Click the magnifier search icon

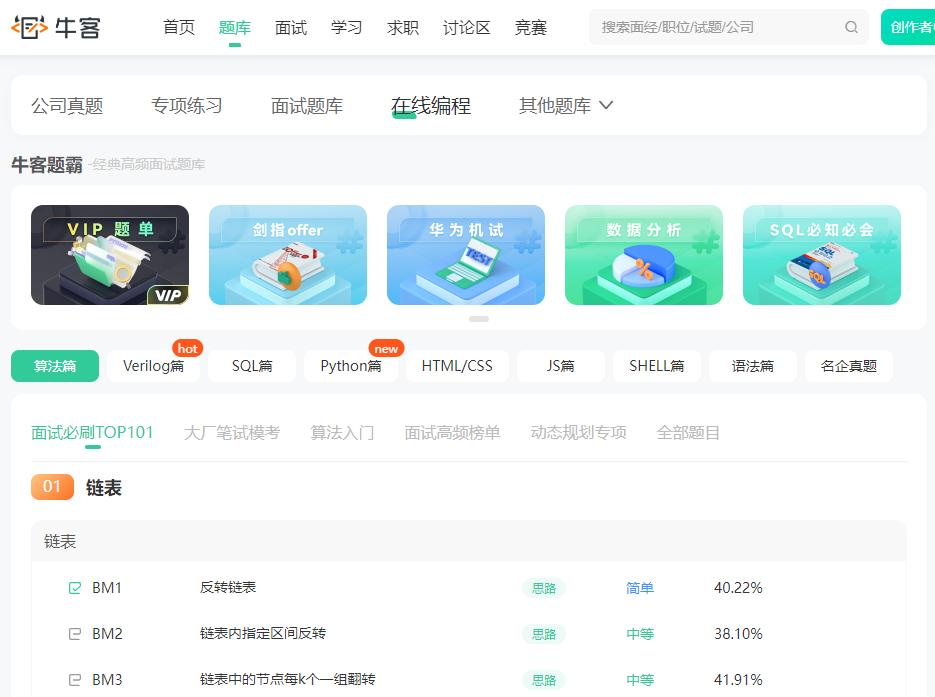851,27
